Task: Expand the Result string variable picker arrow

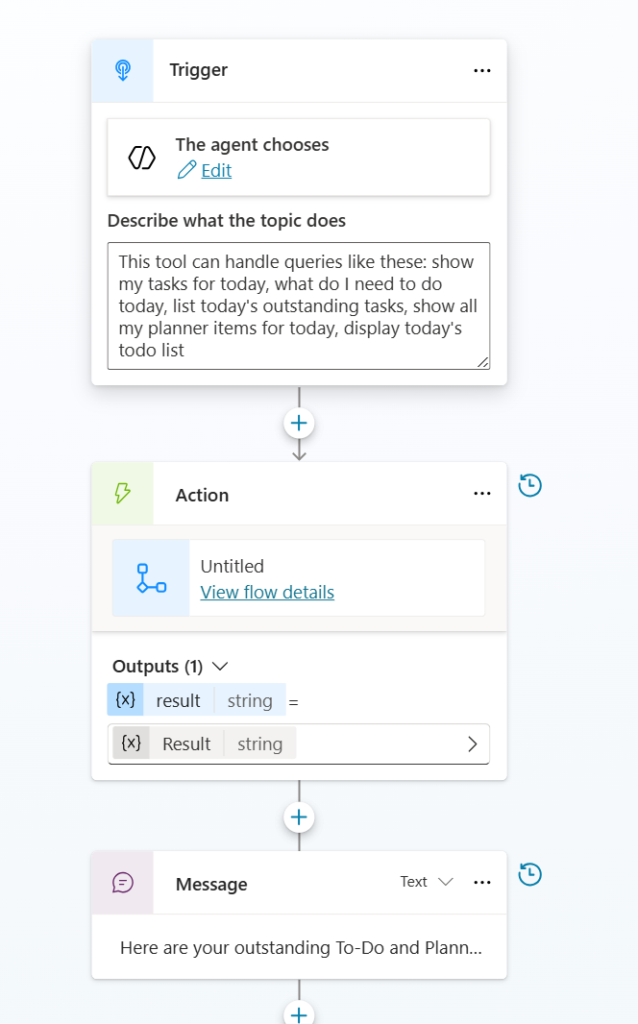Action: (473, 744)
